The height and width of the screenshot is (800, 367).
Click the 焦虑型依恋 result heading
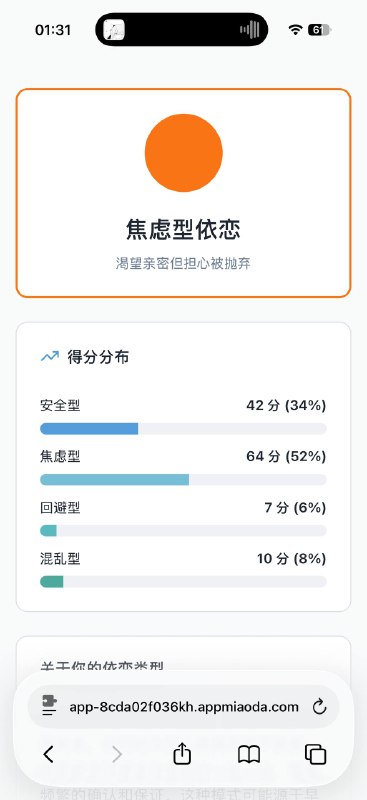click(x=183, y=230)
